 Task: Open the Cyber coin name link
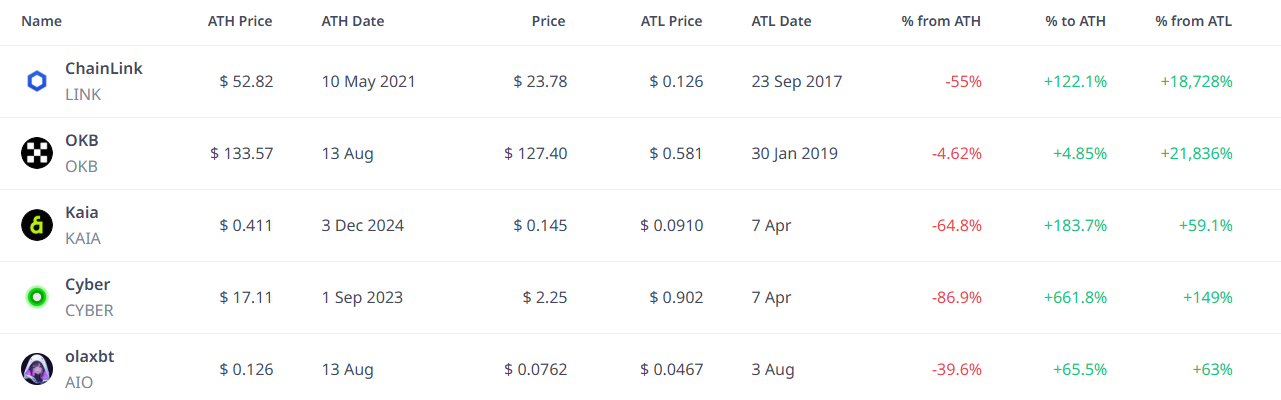coord(88,285)
